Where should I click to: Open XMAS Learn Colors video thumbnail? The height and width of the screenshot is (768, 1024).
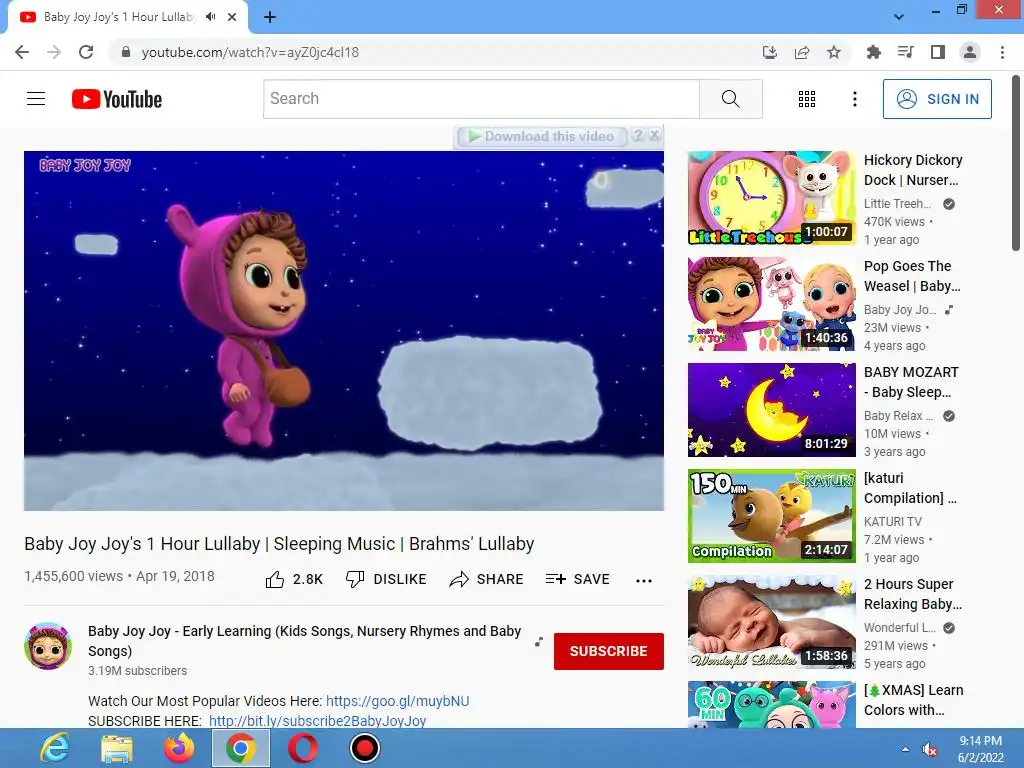click(771, 705)
